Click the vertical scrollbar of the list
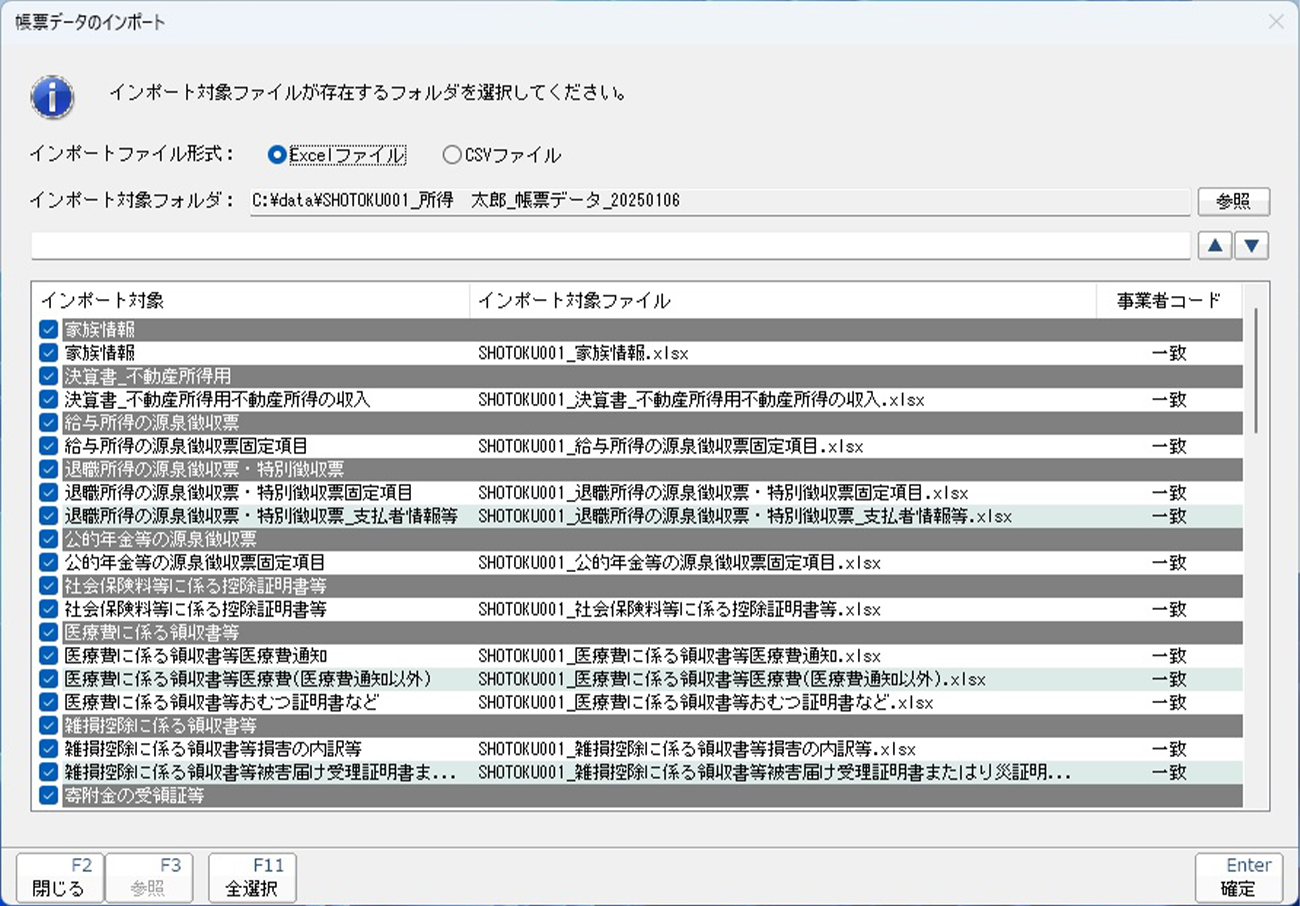Viewport: 1300px width, 906px height. [x=1255, y=370]
